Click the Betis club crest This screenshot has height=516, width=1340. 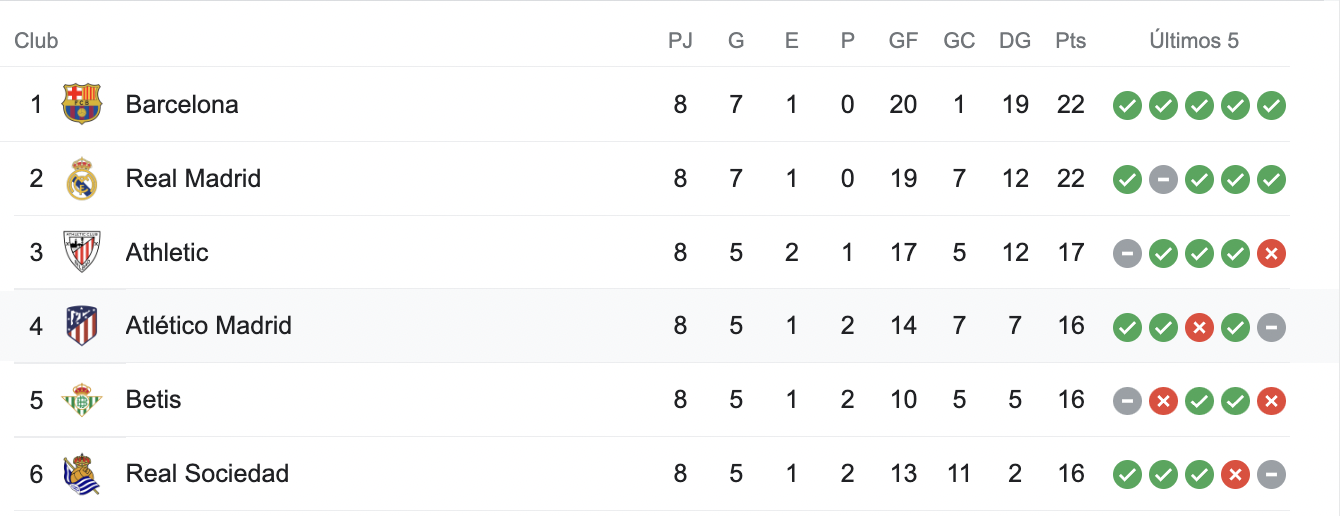coord(82,400)
